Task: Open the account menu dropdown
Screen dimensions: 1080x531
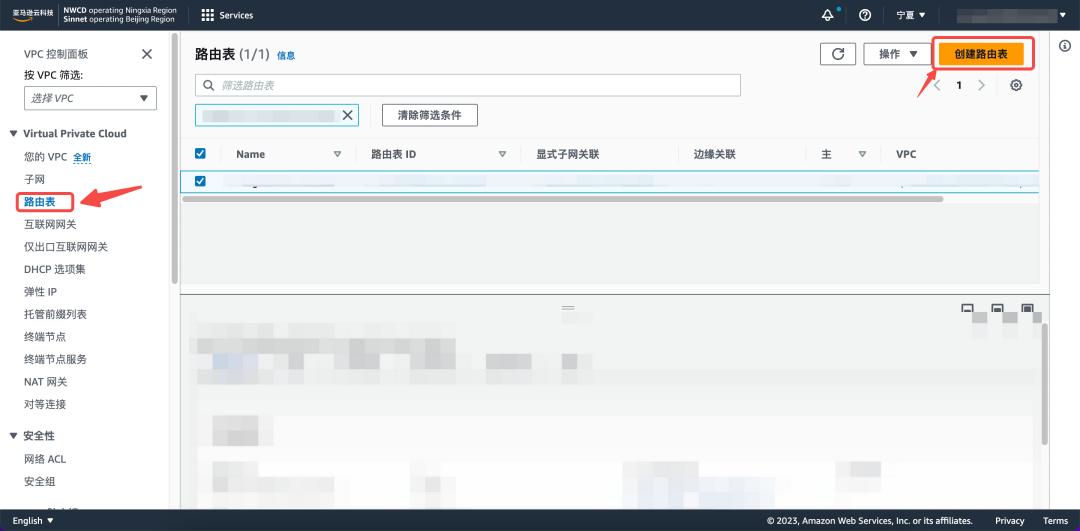Action: point(1012,15)
